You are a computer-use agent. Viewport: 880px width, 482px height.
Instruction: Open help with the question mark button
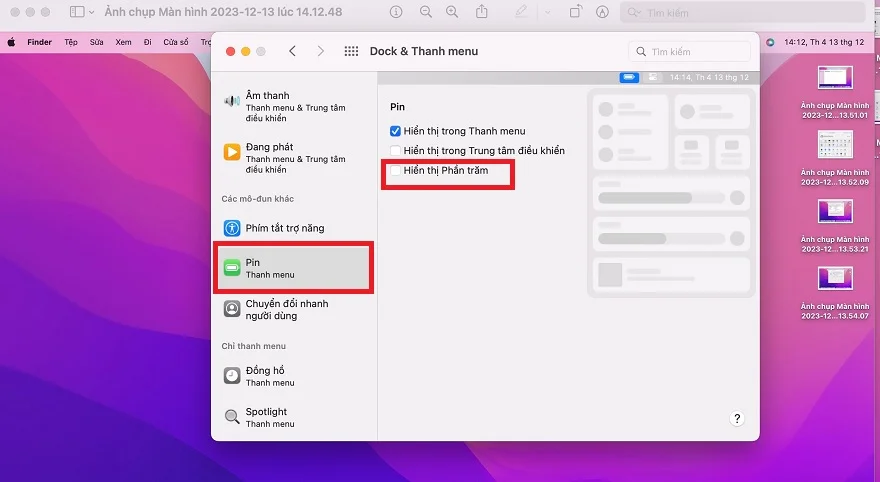coord(737,419)
